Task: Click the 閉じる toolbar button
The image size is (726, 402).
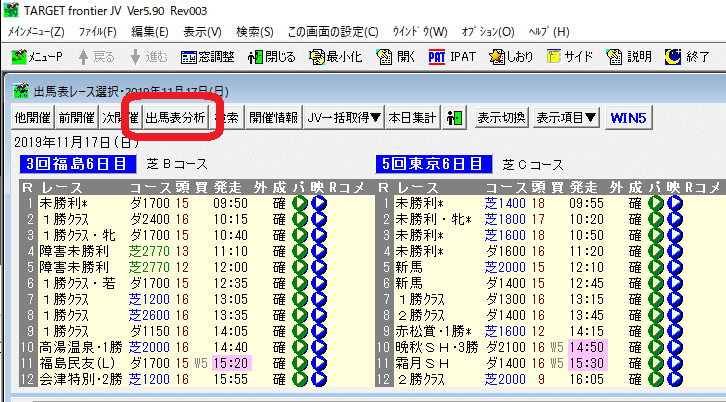Action: [x=272, y=57]
